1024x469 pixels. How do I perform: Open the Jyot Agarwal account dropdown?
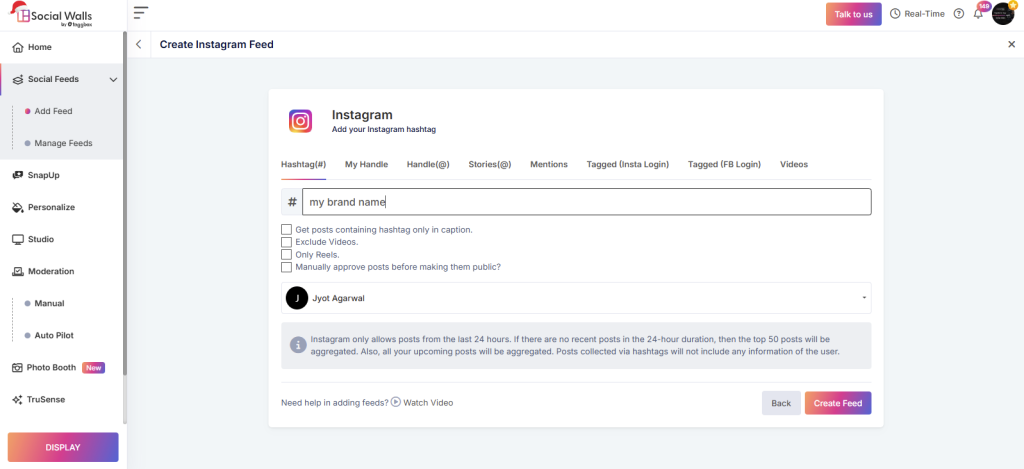[576, 298]
